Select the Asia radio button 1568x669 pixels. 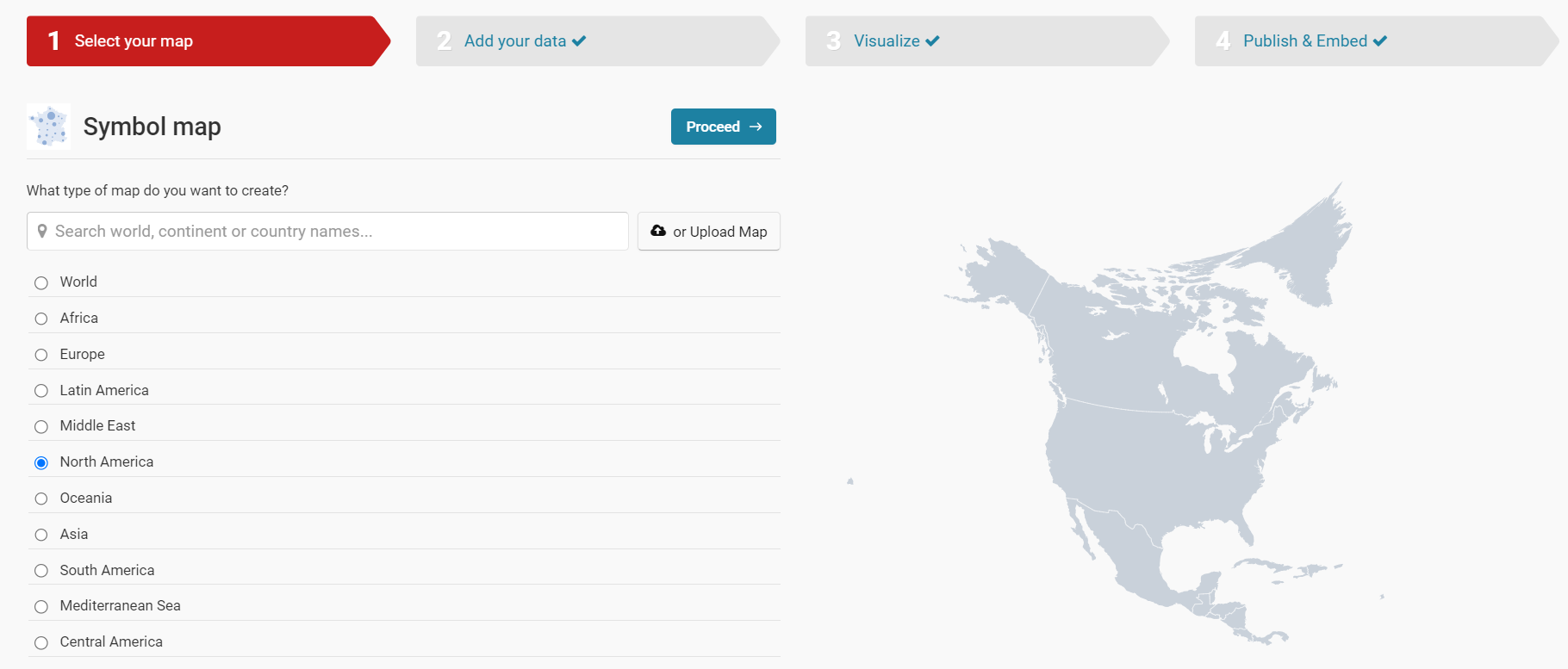pyautogui.click(x=41, y=535)
